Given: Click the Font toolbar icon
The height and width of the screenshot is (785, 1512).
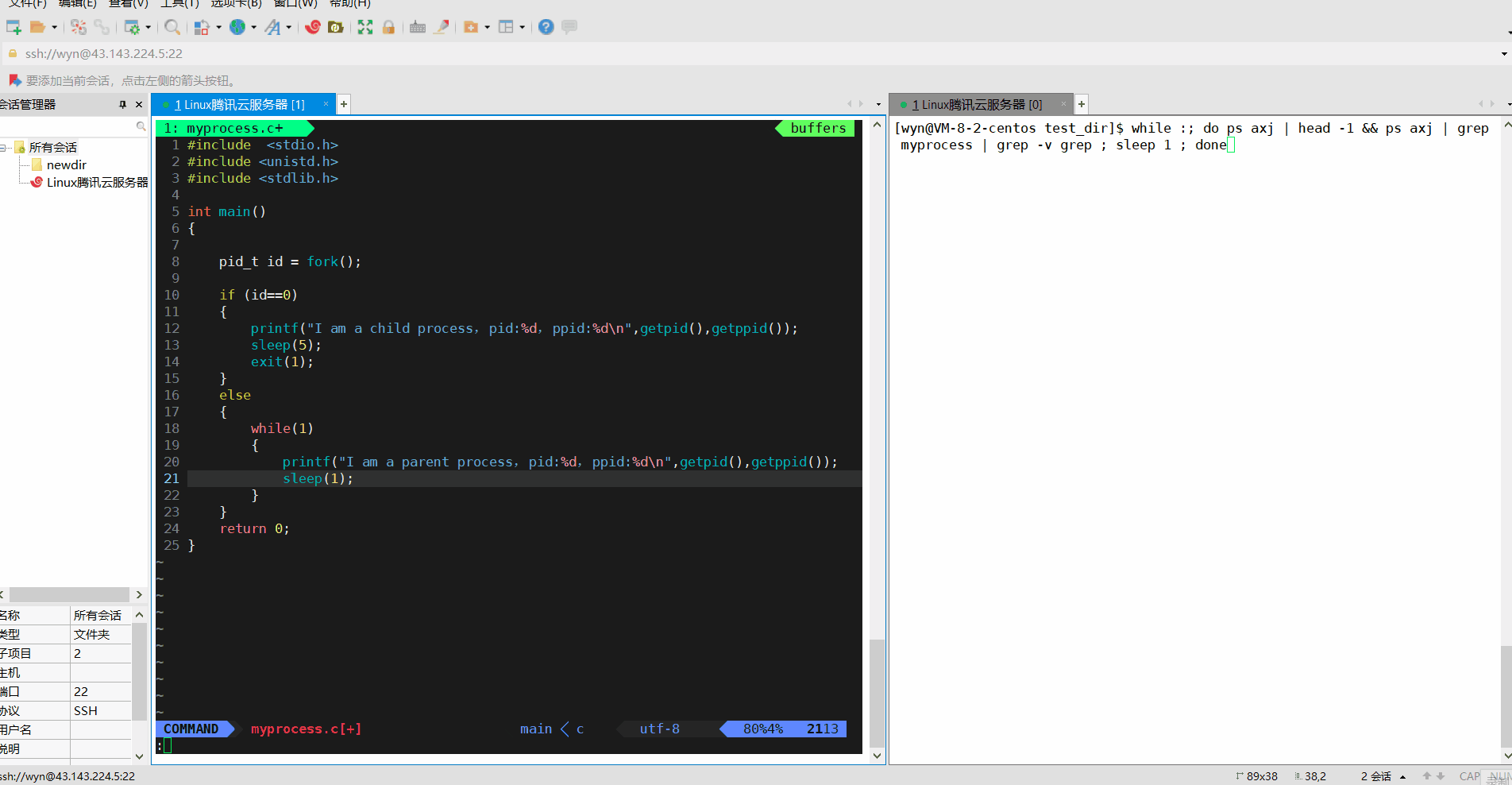Looking at the screenshot, I should tap(272, 27).
